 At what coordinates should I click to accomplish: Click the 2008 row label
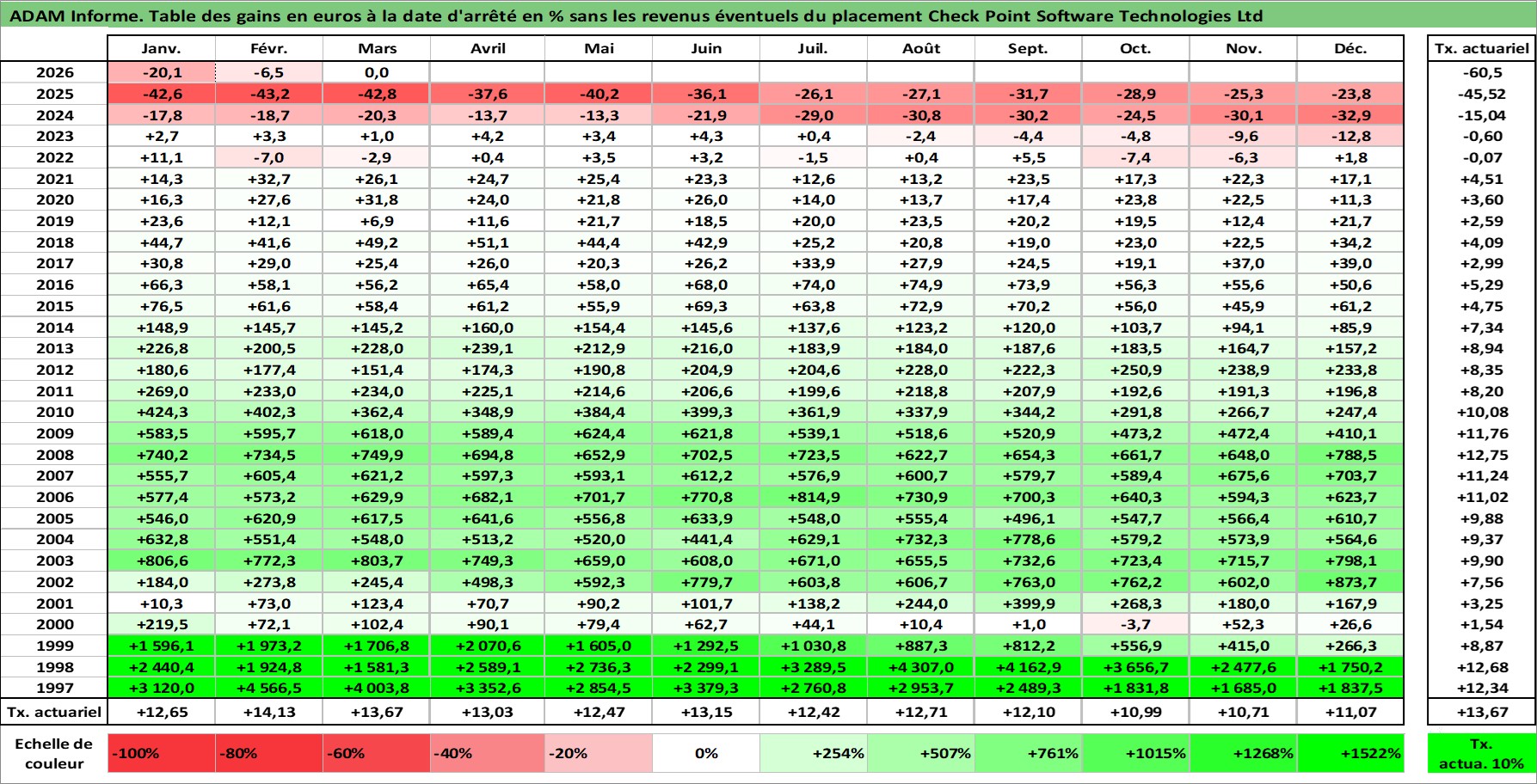click(54, 455)
